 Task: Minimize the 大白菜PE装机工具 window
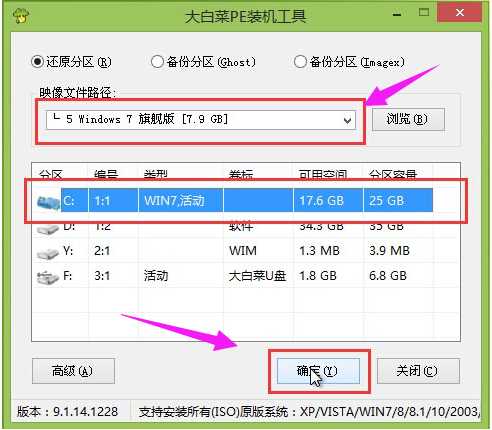click(x=397, y=14)
